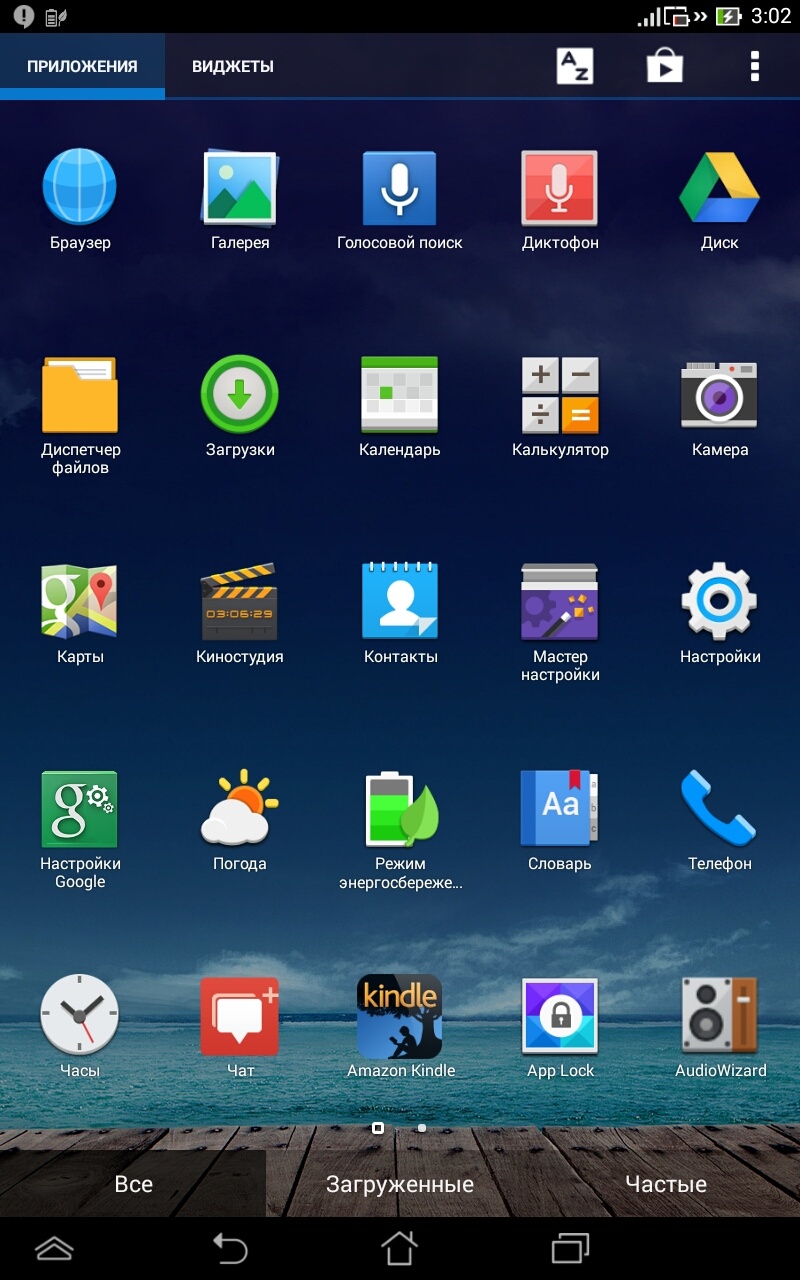This screenshot has width=800, height=1280.
Task: Show Частые frequent apps filter
Action: point(666,1184)
